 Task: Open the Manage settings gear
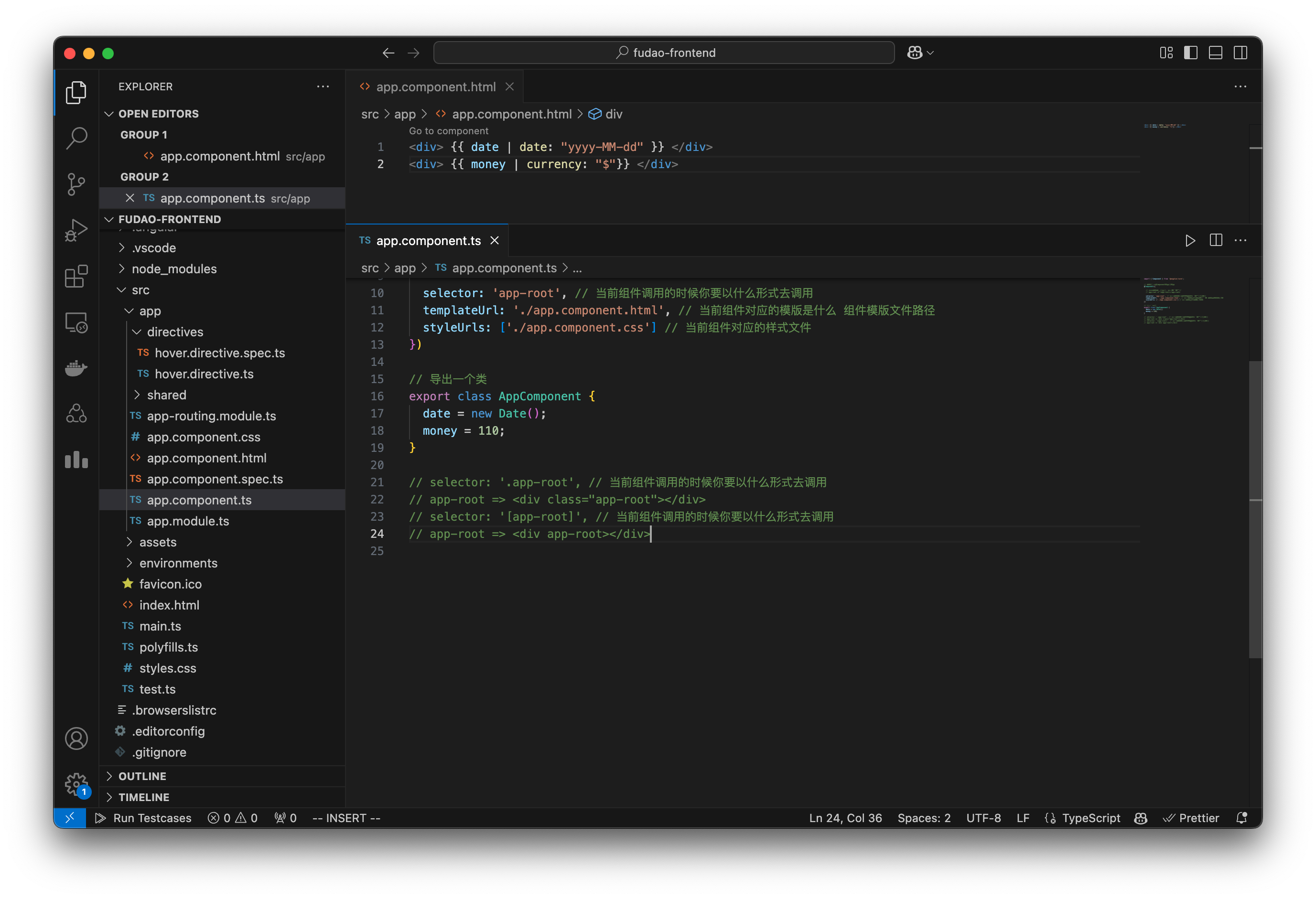(76, 785)
